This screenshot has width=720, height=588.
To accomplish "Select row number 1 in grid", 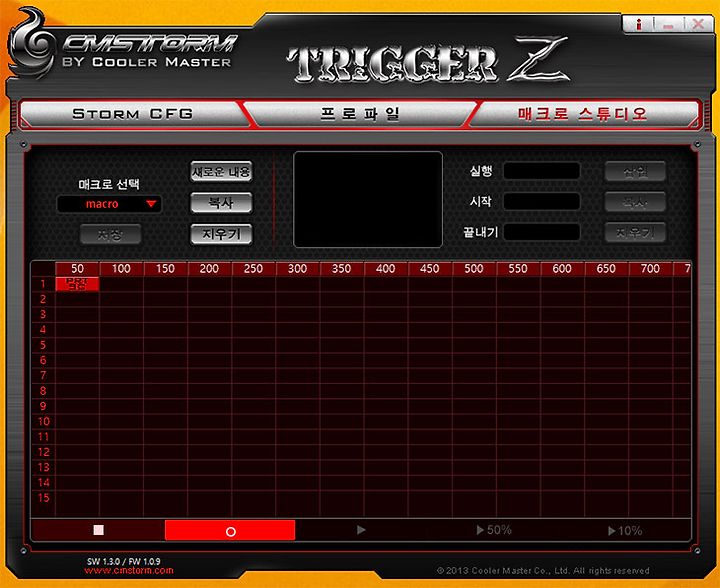I will click(x=43, y=284).
